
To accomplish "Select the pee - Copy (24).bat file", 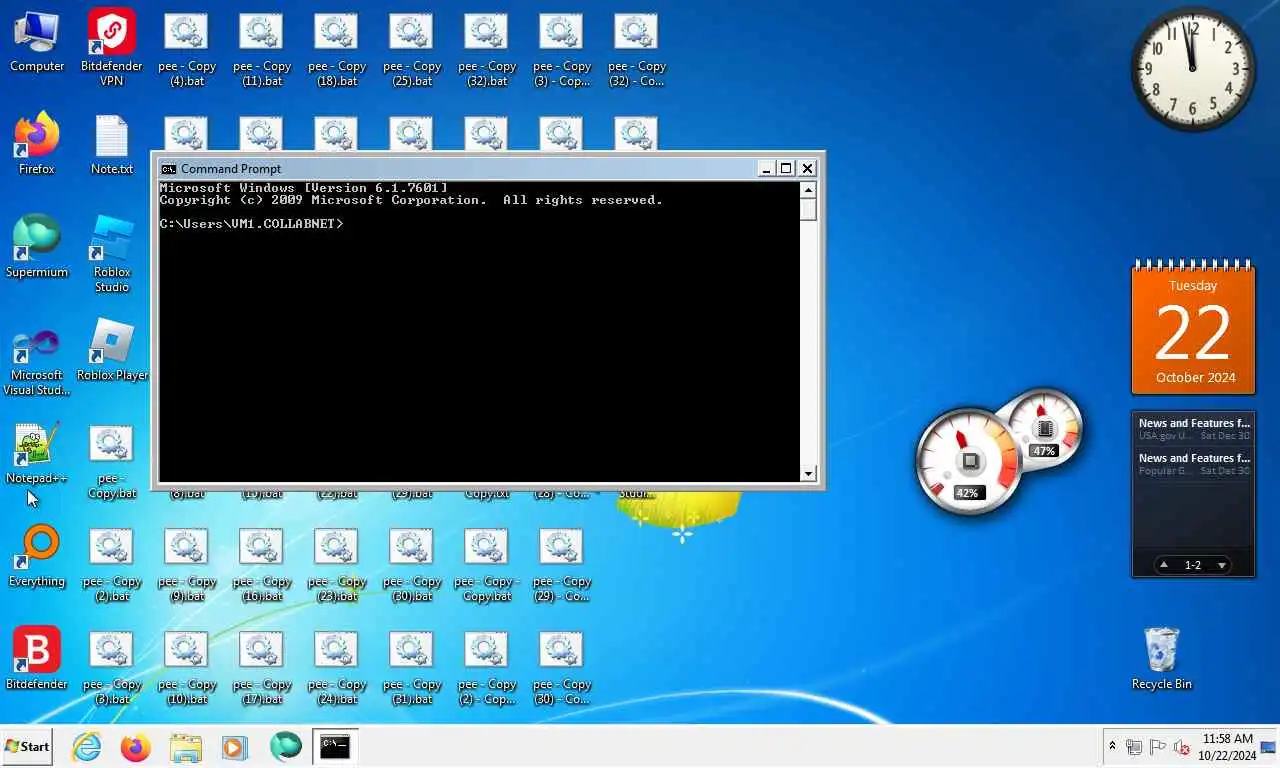I will (x=337, y=668).
